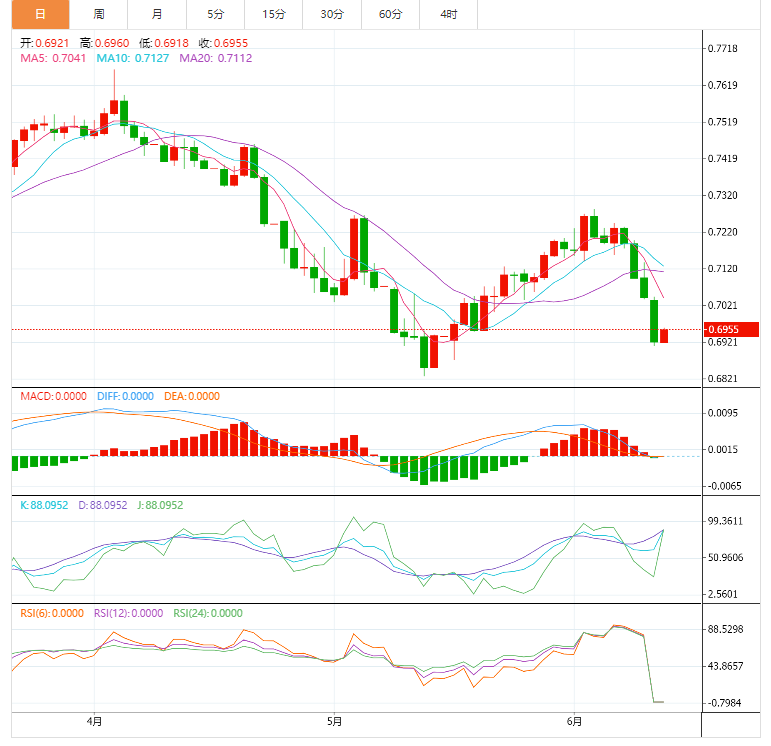
Task: Click the MACD:0.0000 label
Action: (54, 396)
